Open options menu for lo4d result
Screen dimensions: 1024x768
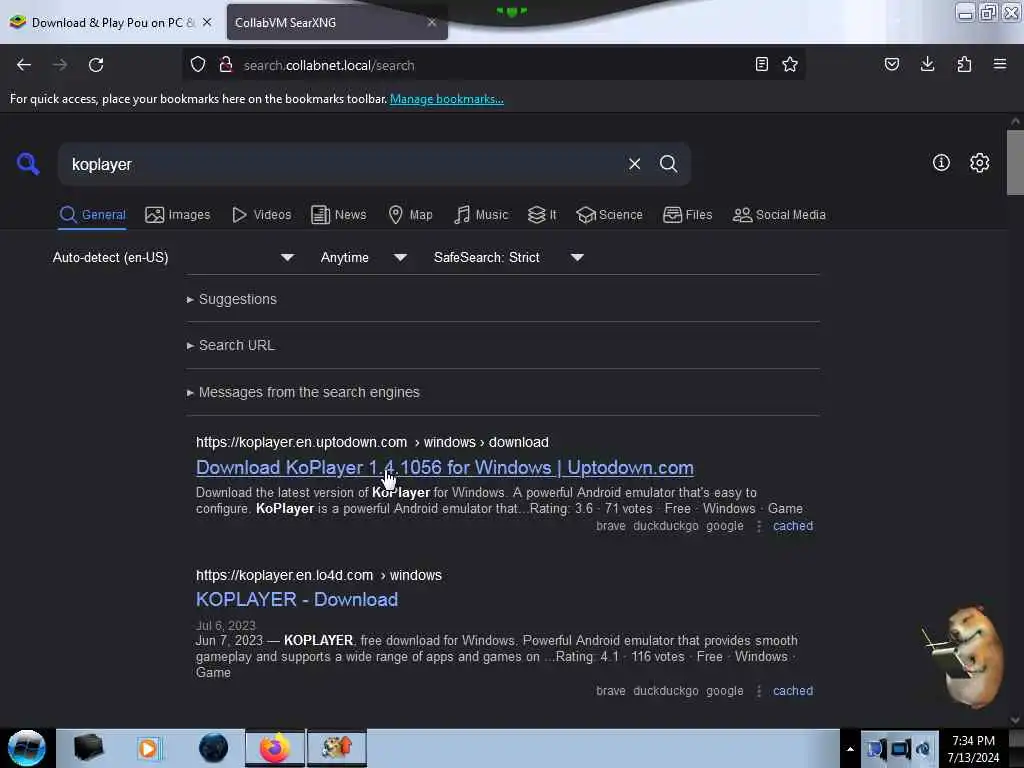758,691
